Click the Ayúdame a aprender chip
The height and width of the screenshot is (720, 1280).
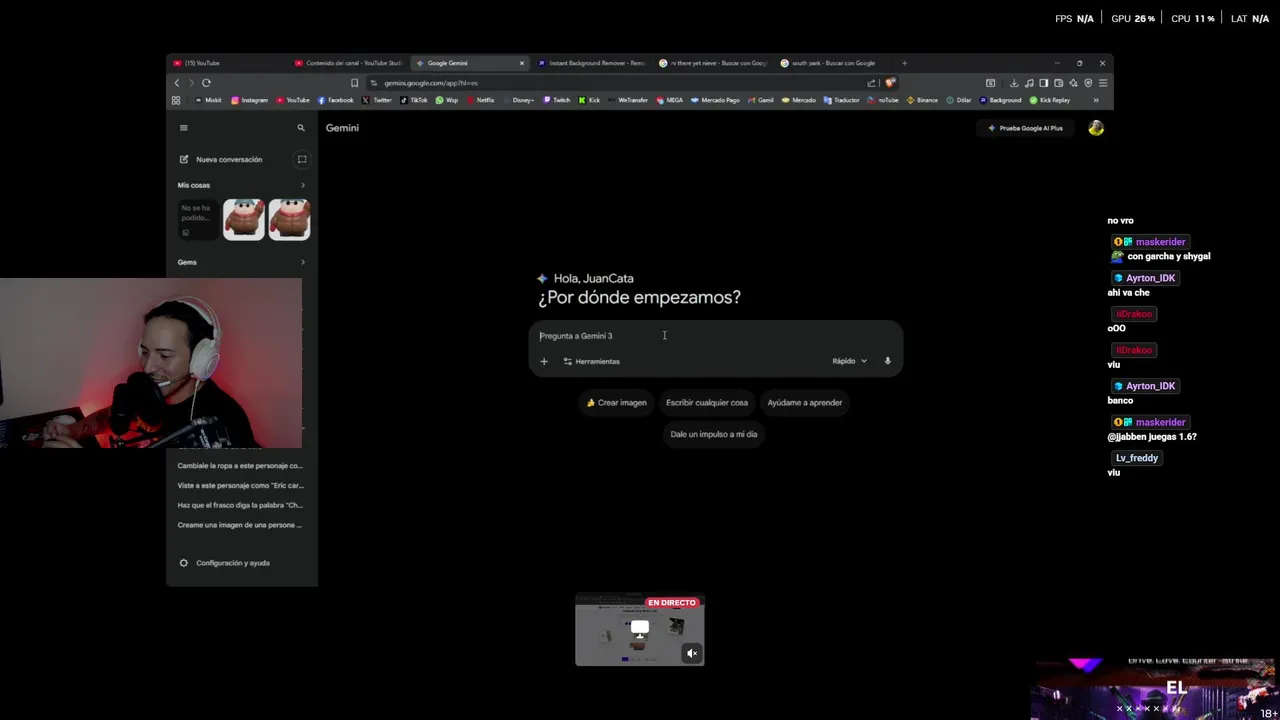click(x=805, y=403)
